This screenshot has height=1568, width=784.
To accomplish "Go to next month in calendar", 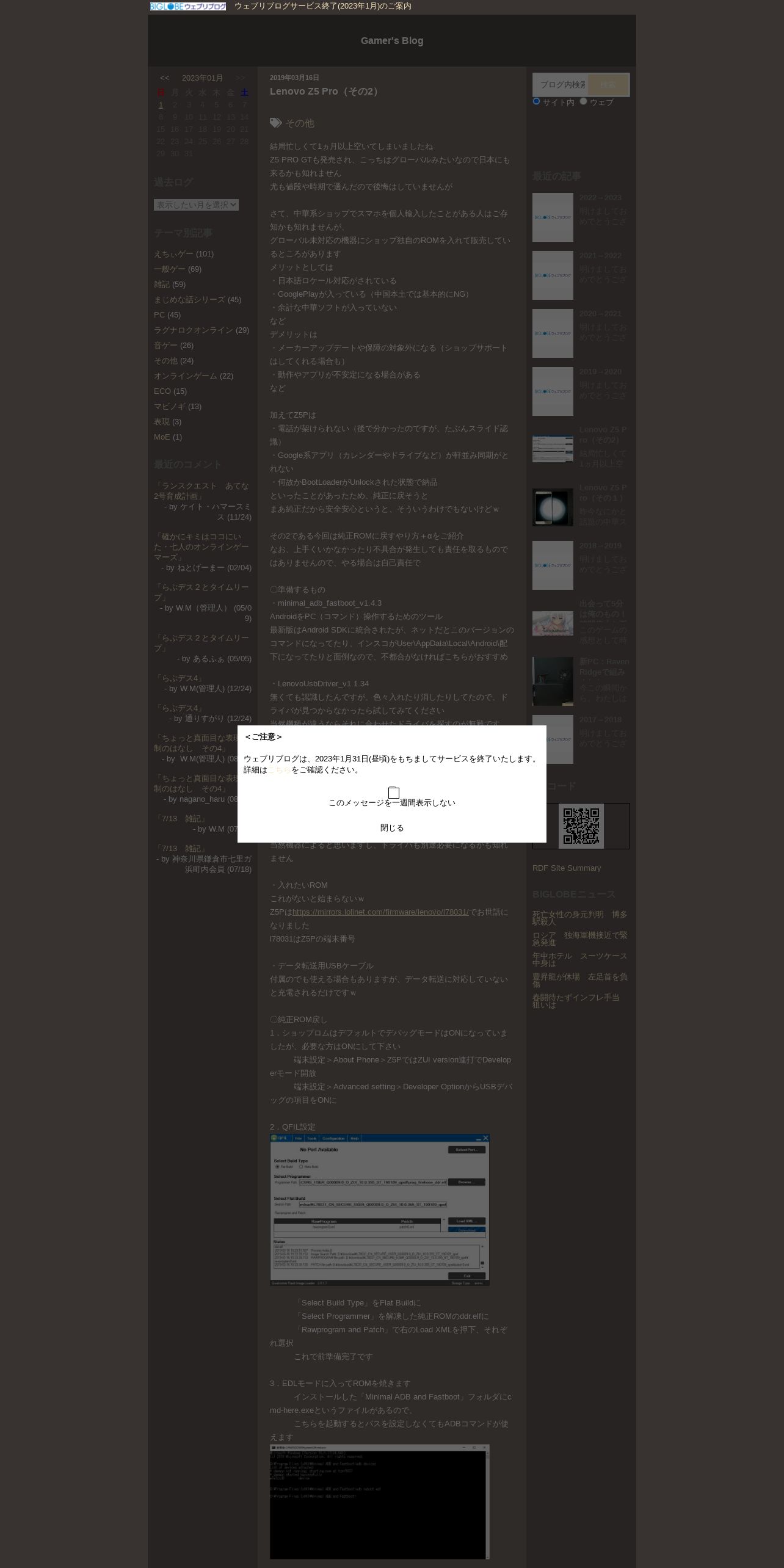I will pos(241,78).
